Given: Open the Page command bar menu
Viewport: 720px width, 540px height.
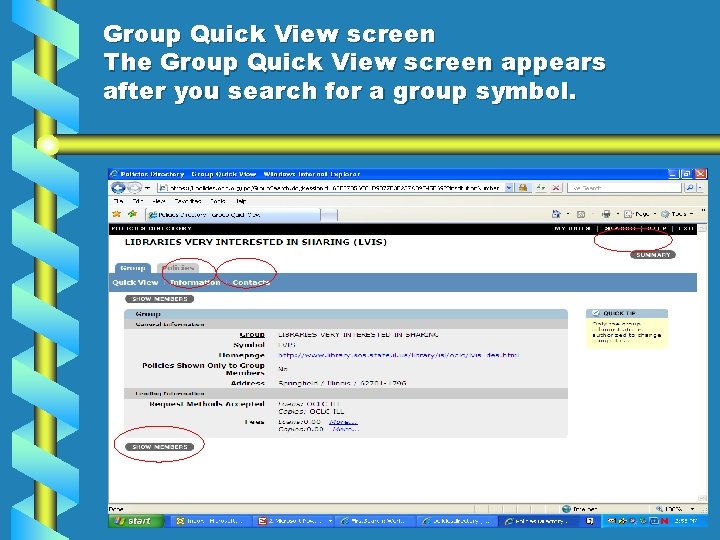Looking at the screenshot, I should [x=640, y=214].
